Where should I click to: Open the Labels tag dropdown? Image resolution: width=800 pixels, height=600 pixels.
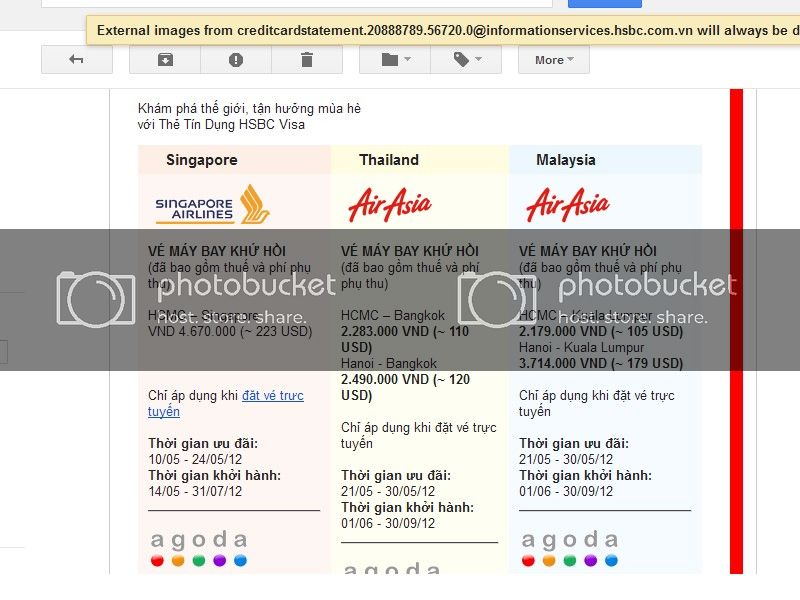(x=466, y=60)
